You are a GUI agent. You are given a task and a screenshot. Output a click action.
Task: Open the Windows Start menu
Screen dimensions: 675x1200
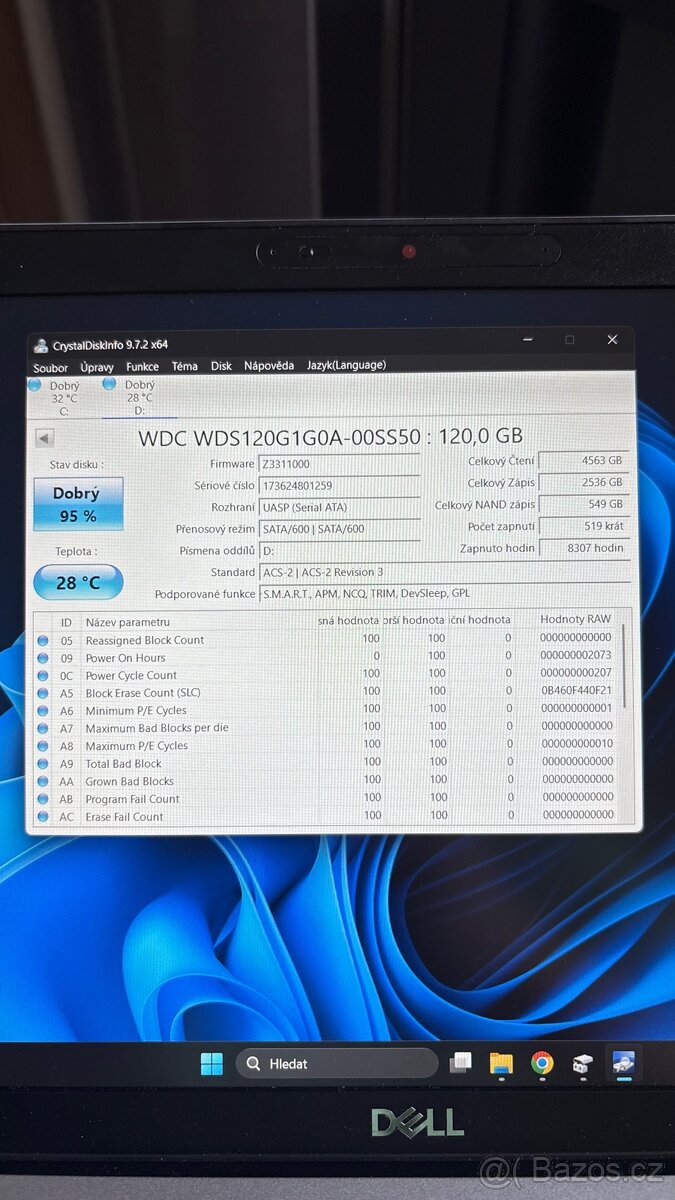click(212, 1064)
